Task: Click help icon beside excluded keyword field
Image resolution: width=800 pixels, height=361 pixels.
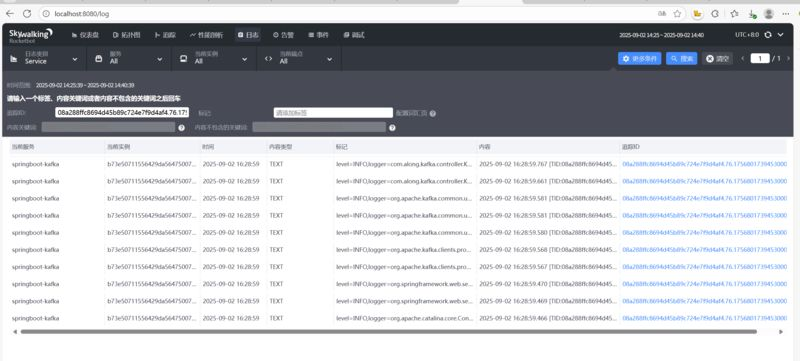Action: 392,127
